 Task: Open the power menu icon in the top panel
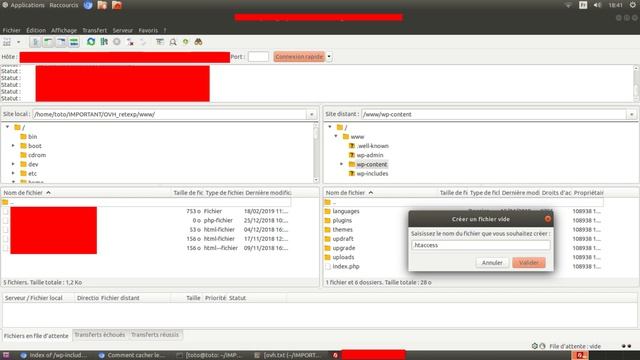(633, 5)
